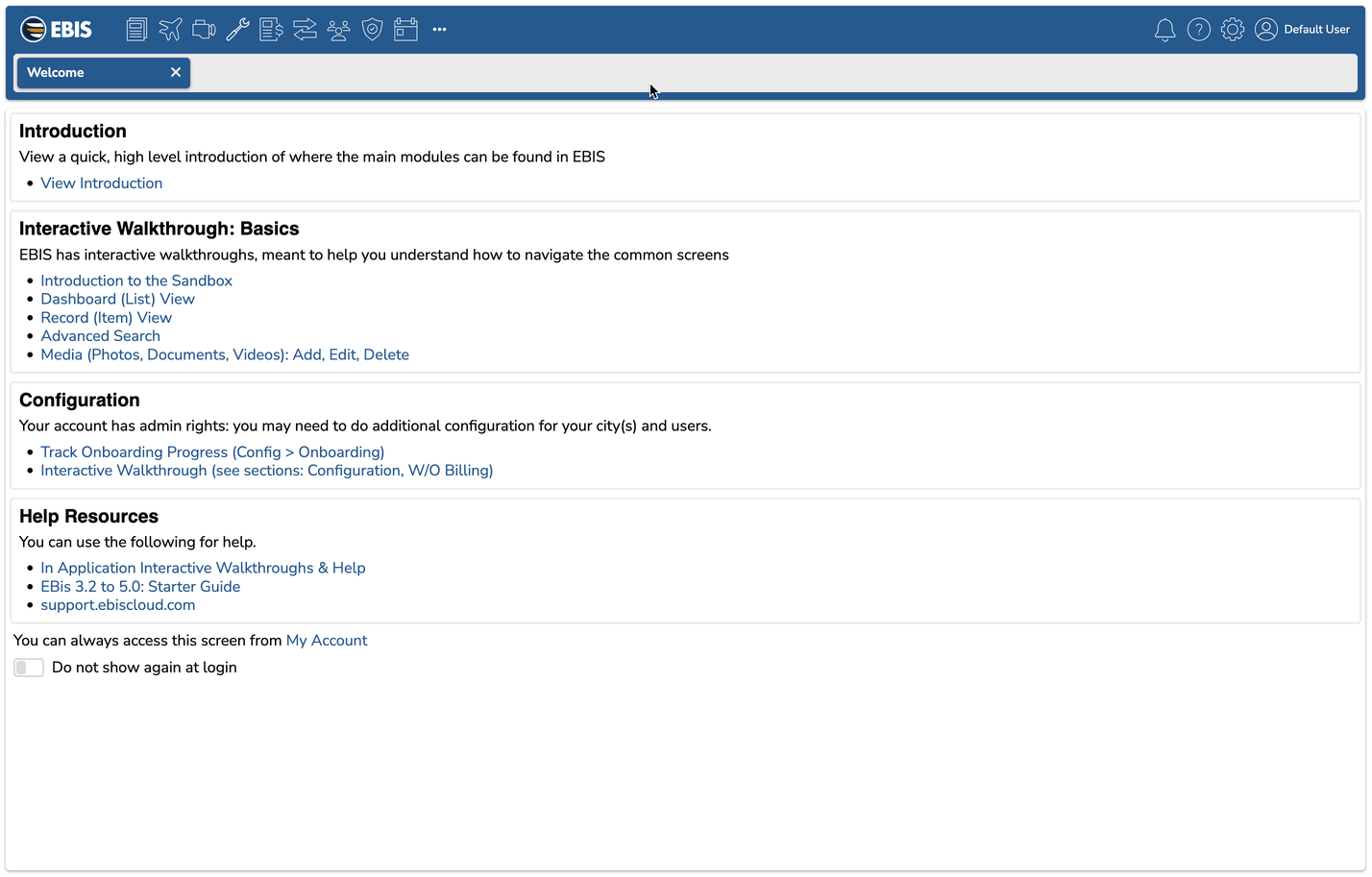The image size is (1372, 877).
Task: Click the Interactive Walkthrough: Basics heading
Action: [x=159, y=229]
